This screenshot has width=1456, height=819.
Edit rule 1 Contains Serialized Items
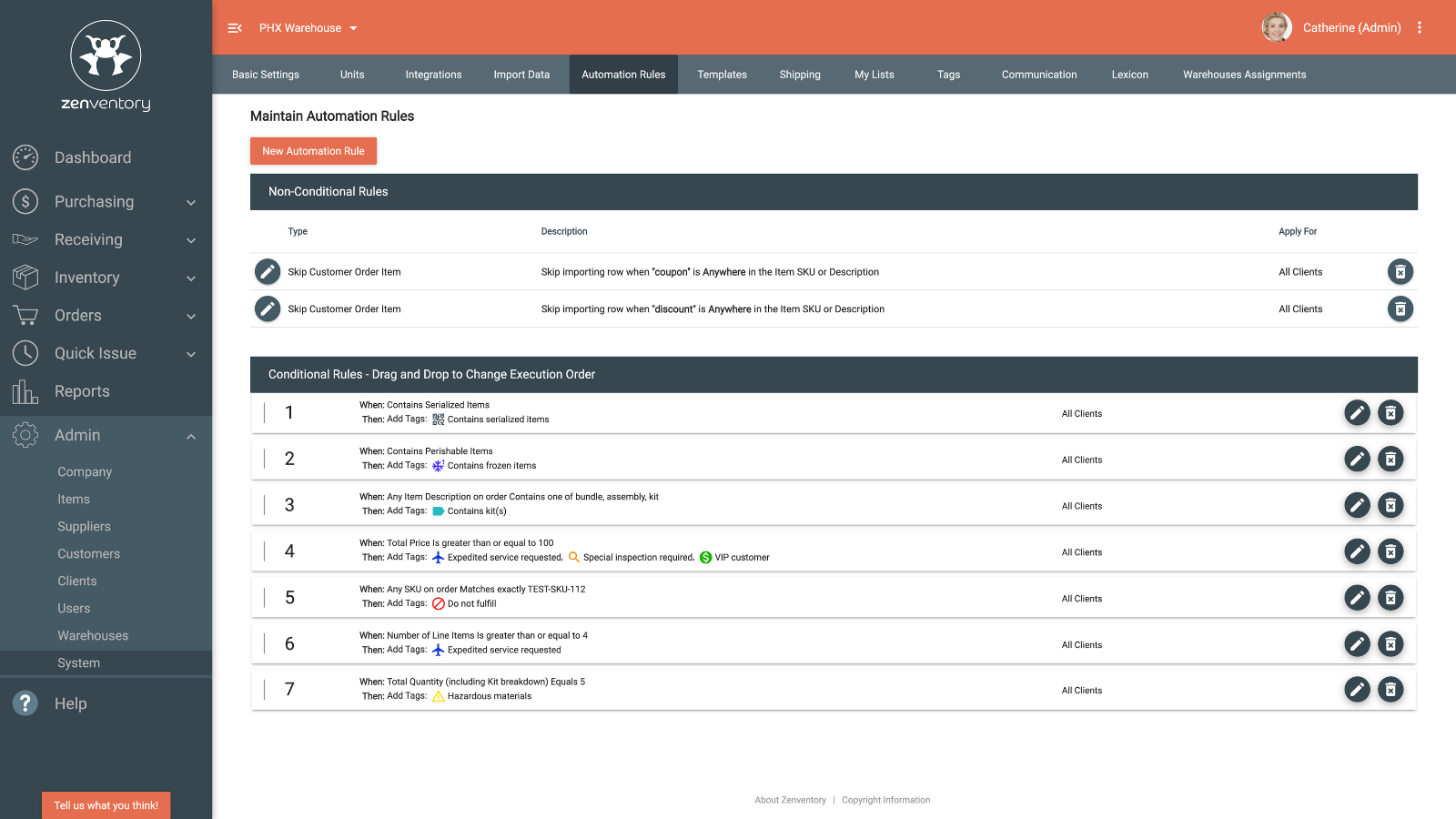coord(1357,413)
